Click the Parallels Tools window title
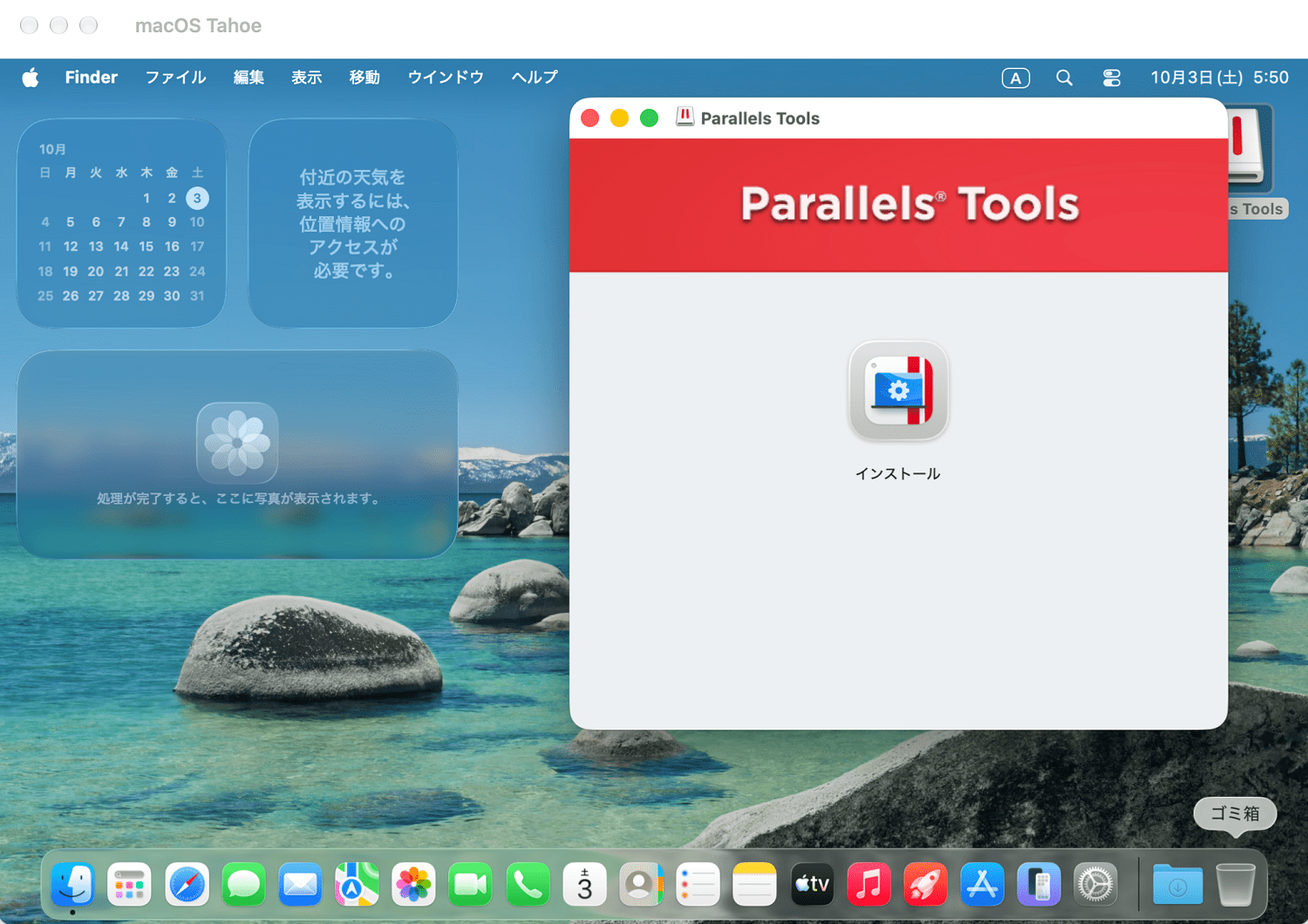The height and width of the screenshot is (924, 1308). pyautogui.click(x=760, y=119)
